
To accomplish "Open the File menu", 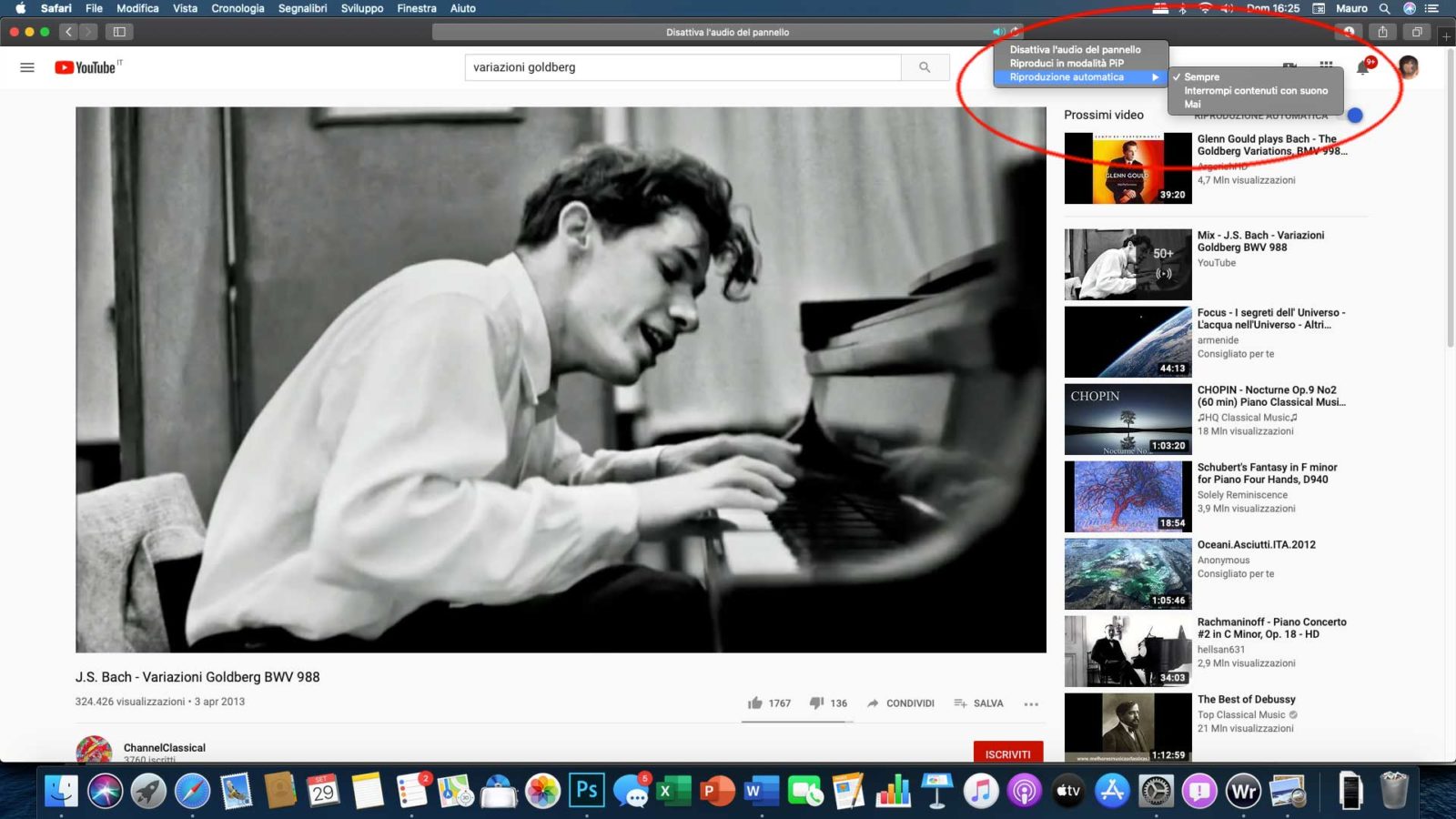I will [94, 8].
